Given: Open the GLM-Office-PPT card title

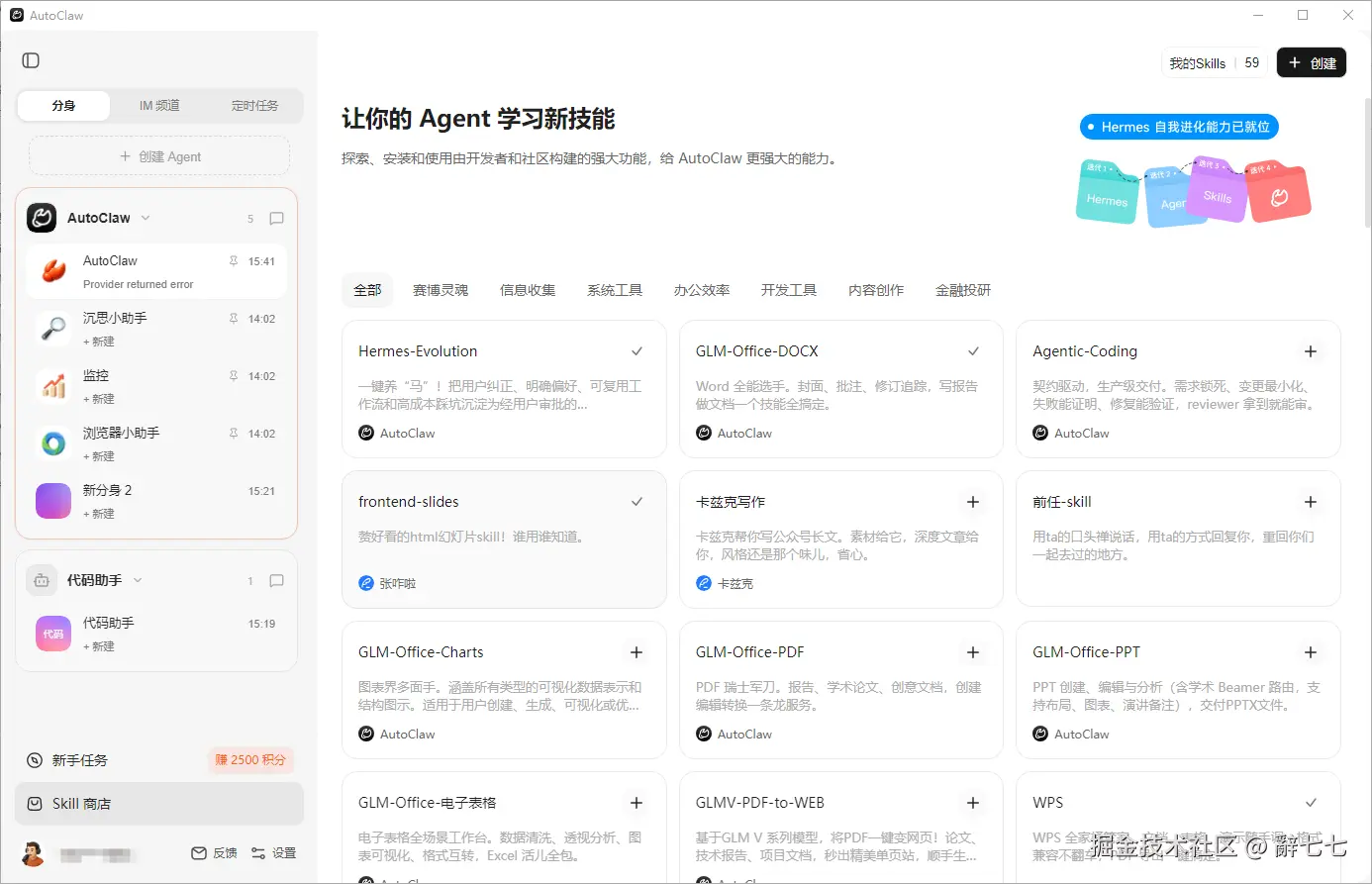Looking at the screenshot, I should [1086, 652].
